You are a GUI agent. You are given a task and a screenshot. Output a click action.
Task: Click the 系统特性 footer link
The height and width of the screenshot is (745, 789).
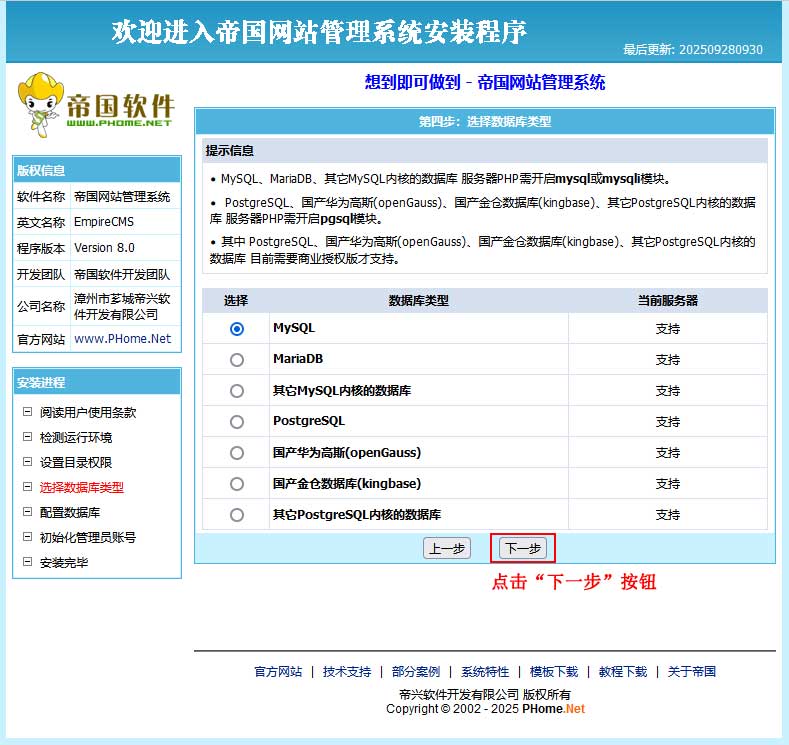coord(485,672)
